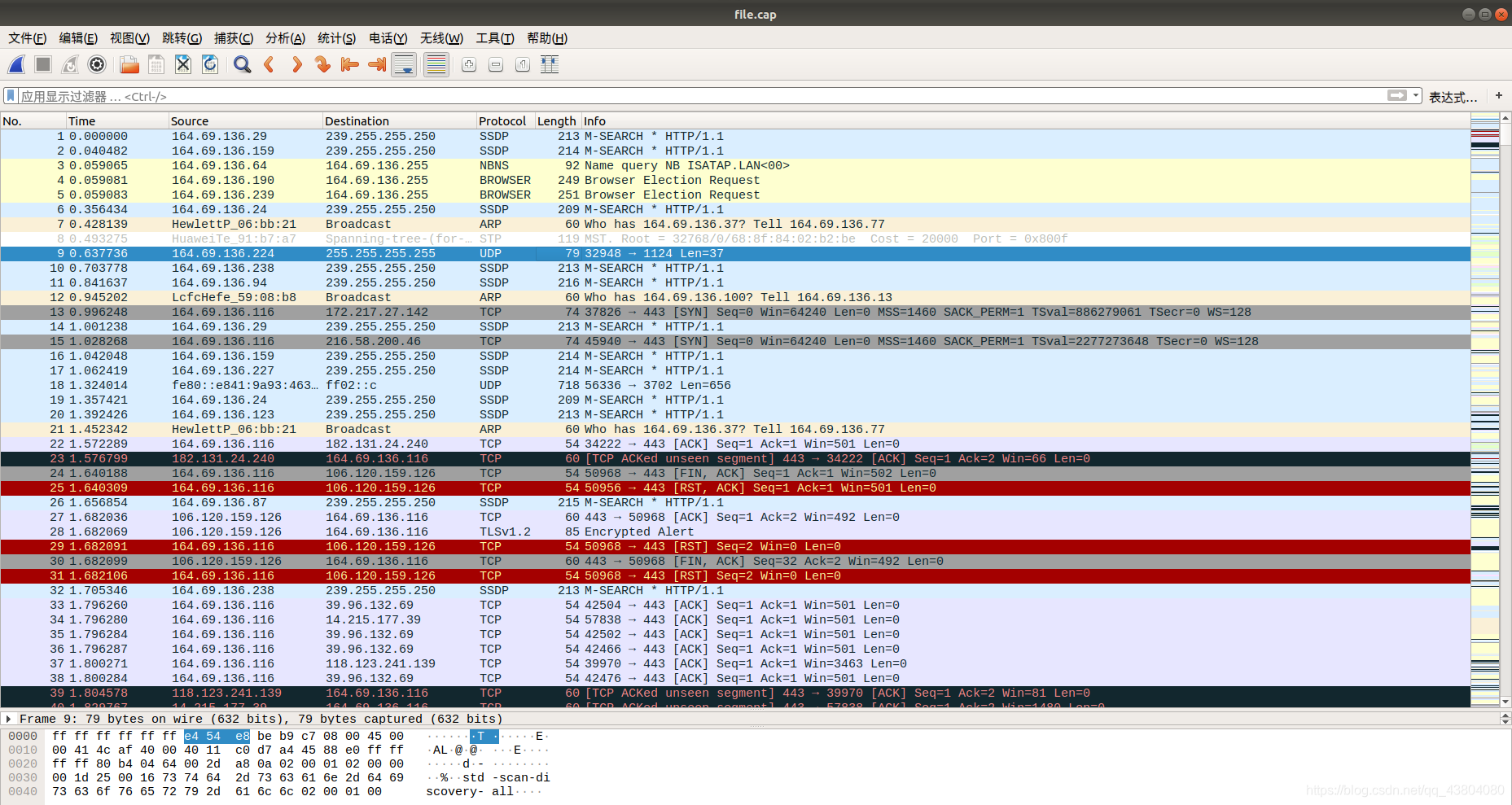Expand the Frame 9 details tree
The height and width of the screenshot is (805, 1512).
point(9,719)
